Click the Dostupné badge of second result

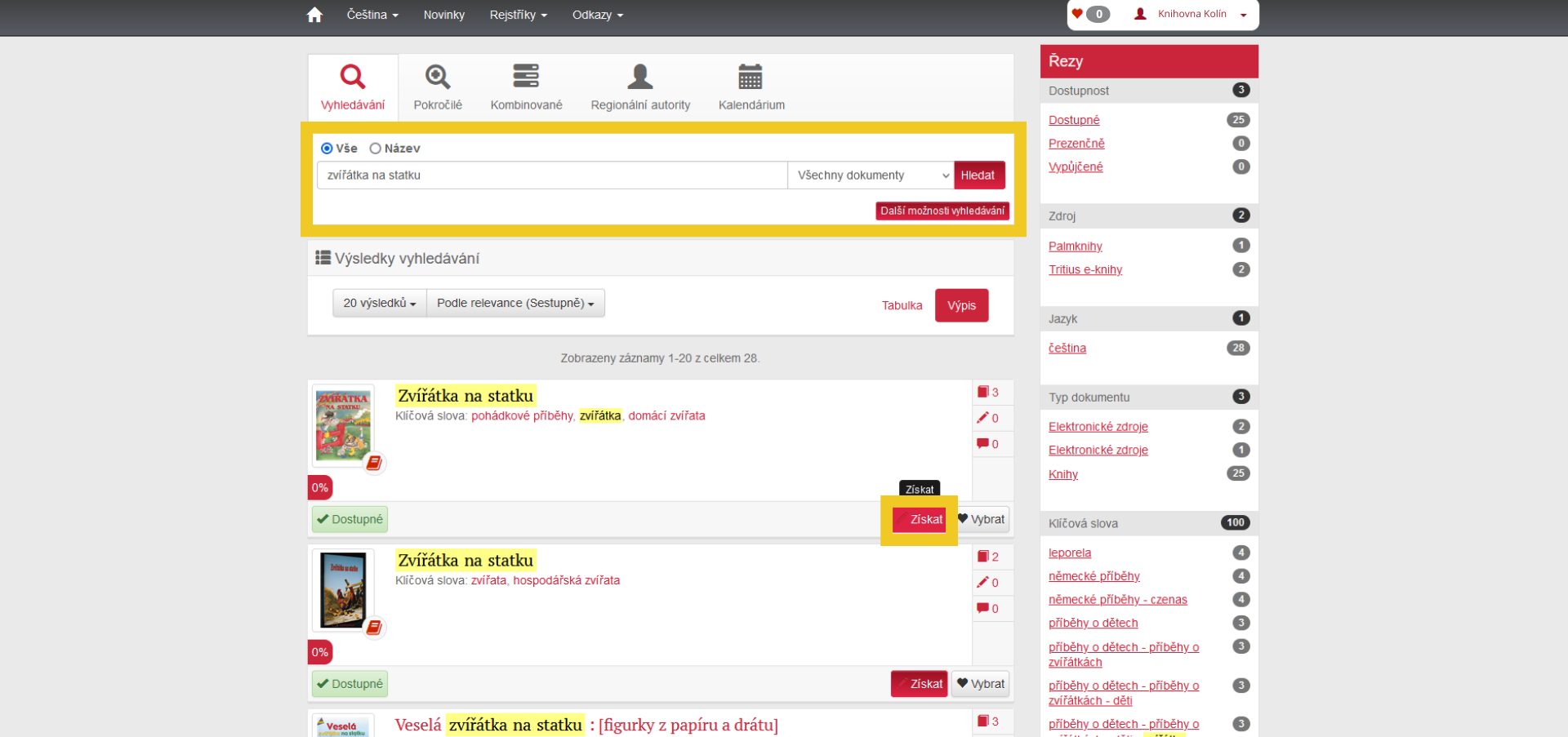(x=350, y=684)
